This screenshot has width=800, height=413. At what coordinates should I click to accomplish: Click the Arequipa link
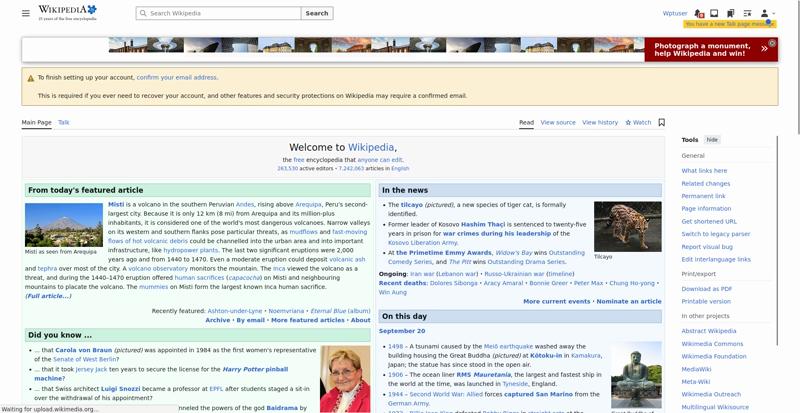(x=309, y=204)
